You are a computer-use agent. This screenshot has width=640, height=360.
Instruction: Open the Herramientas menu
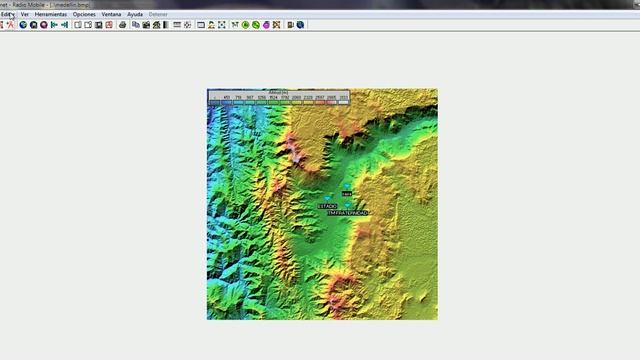[51, 14]
